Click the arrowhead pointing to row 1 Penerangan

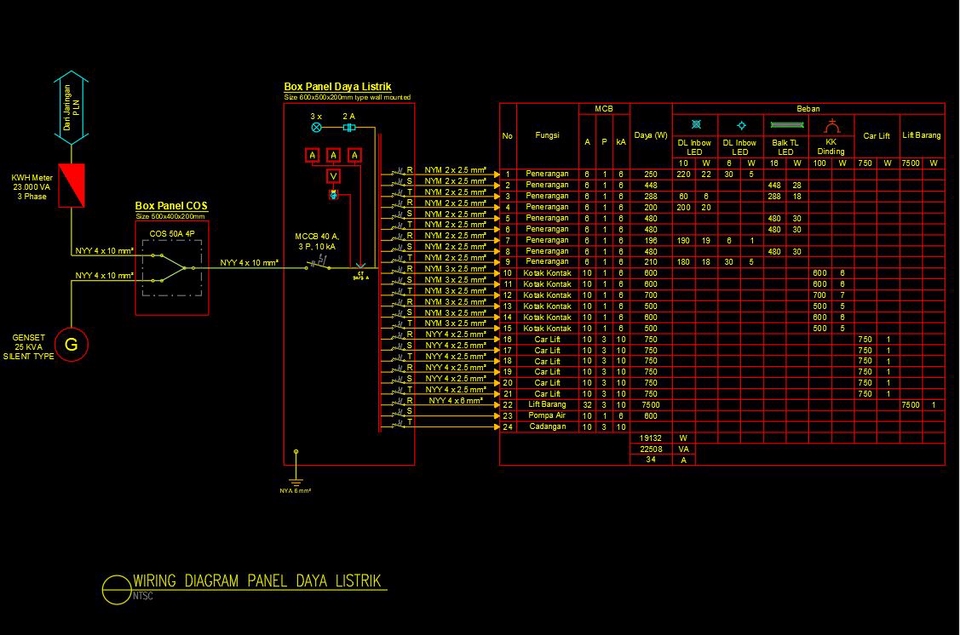(x=497, y=175)
